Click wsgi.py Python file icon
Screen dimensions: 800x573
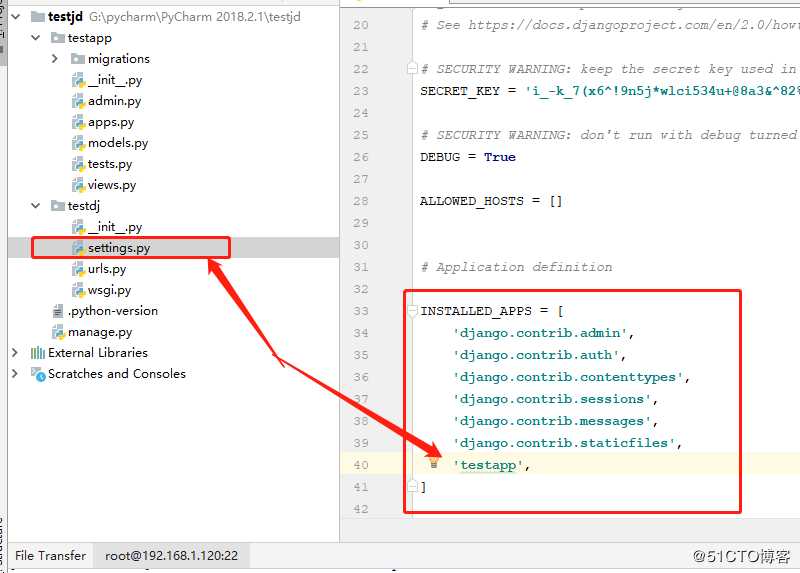click(x=78, y=290)
